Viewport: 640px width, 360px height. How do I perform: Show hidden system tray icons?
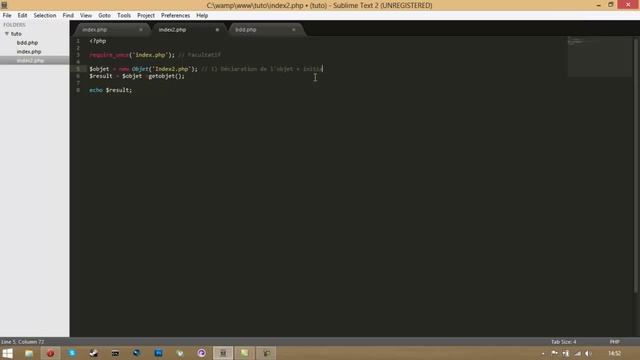tap(543, 353)
